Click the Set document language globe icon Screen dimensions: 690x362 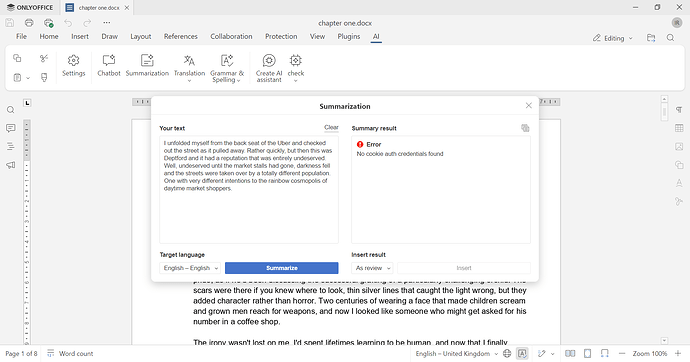[507, 353]
